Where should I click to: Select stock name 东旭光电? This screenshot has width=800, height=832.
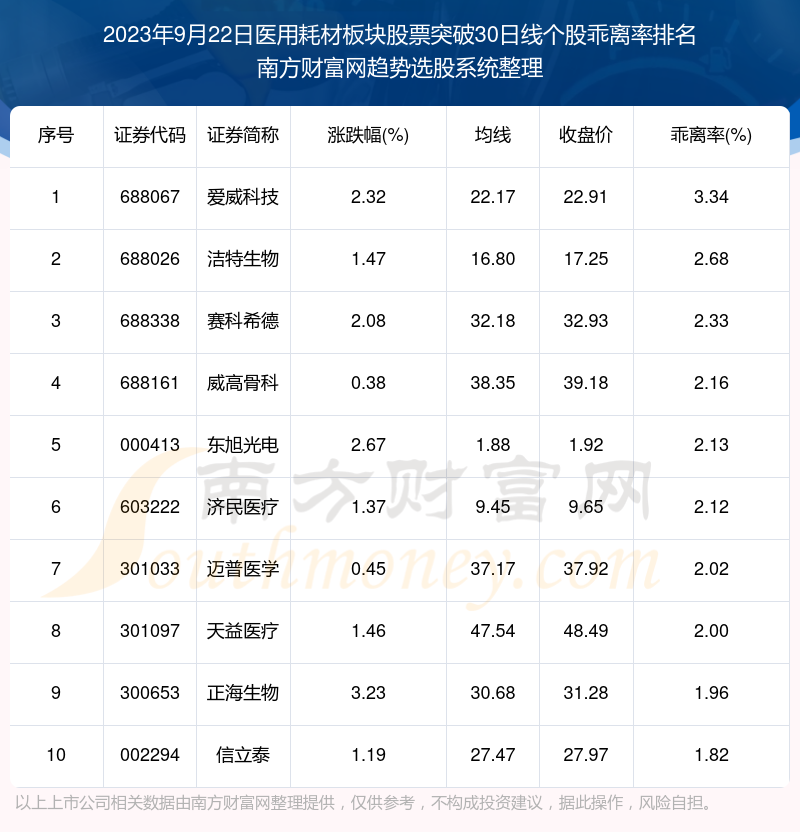(243, 445)
